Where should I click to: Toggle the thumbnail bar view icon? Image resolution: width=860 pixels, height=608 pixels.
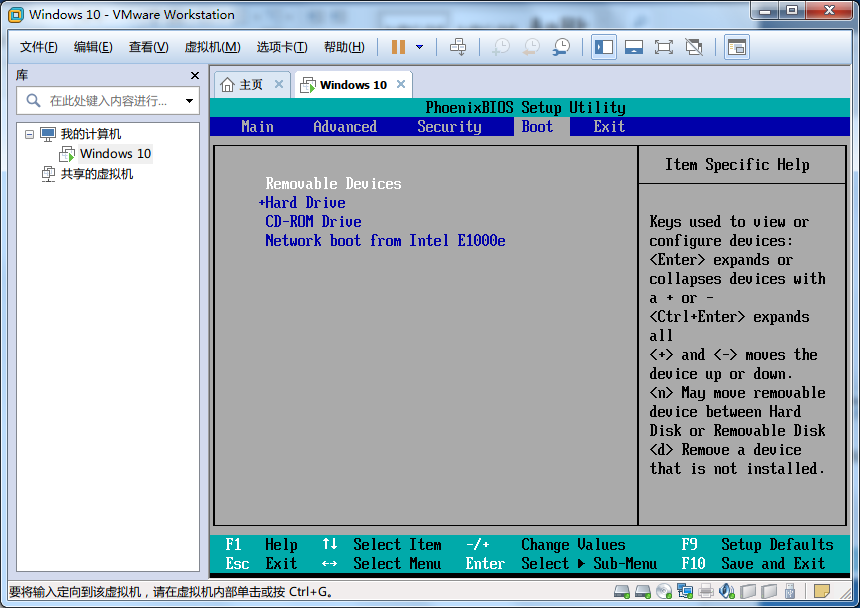point(633,47)
